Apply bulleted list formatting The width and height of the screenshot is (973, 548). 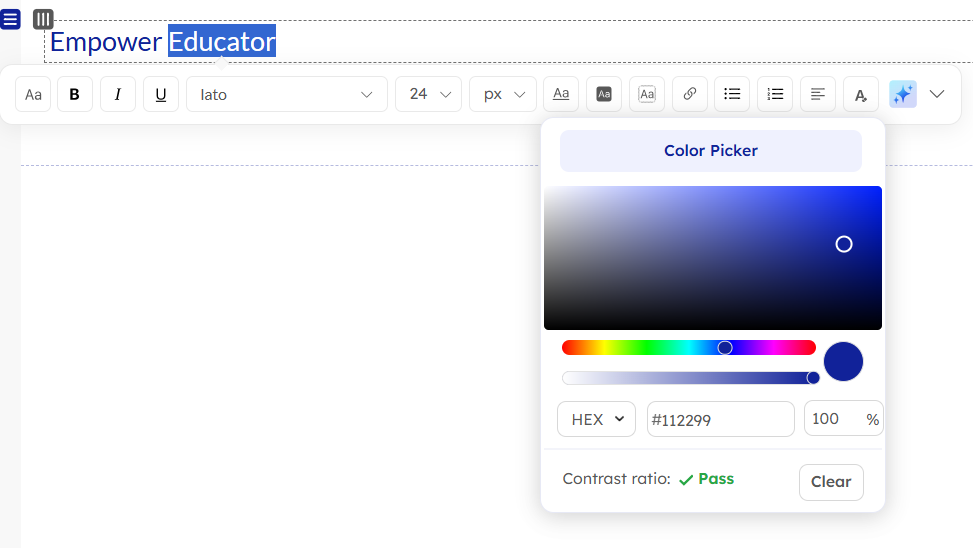[x=732, y=94]
